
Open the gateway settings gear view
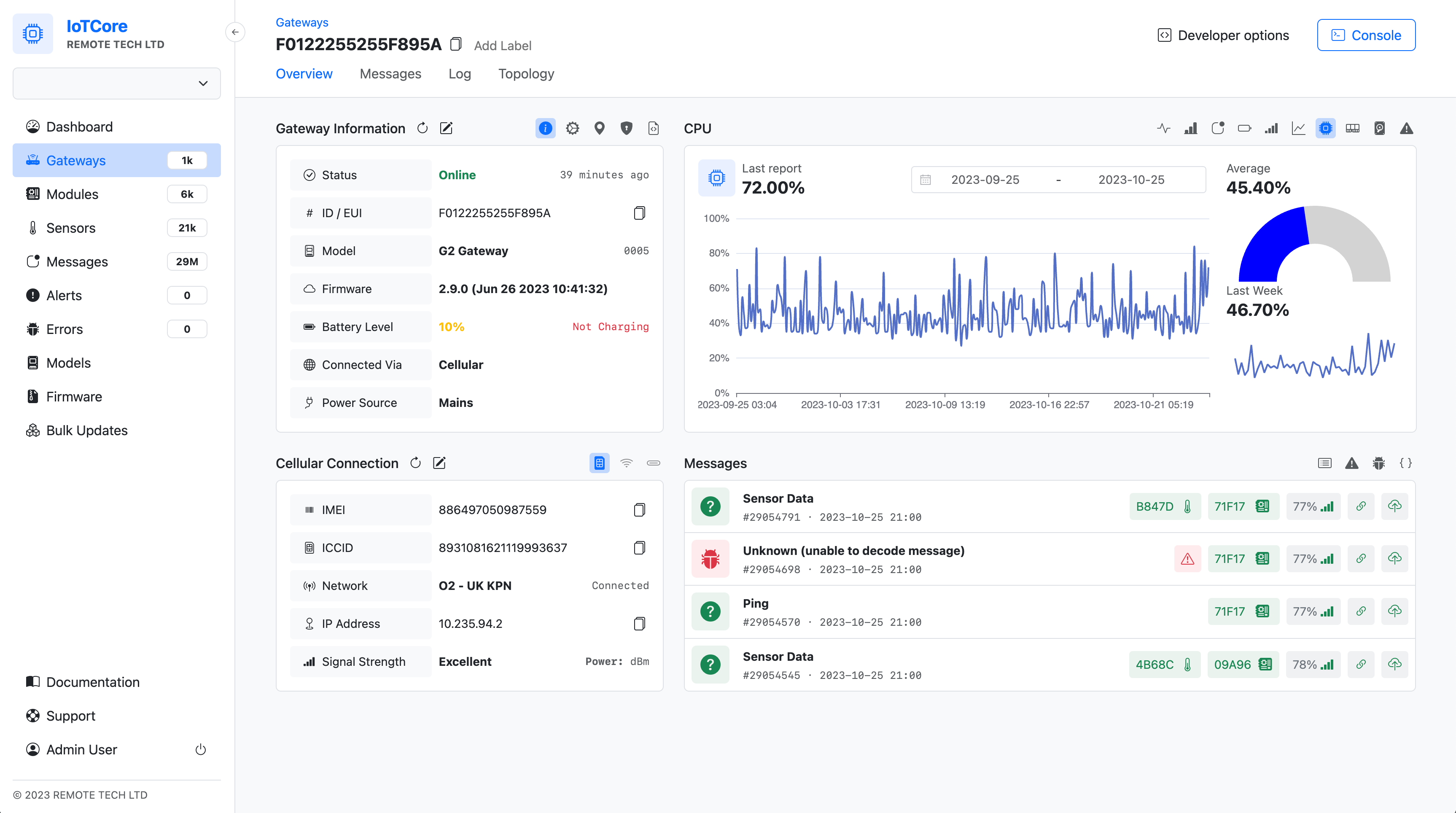[x=572, y=128]
